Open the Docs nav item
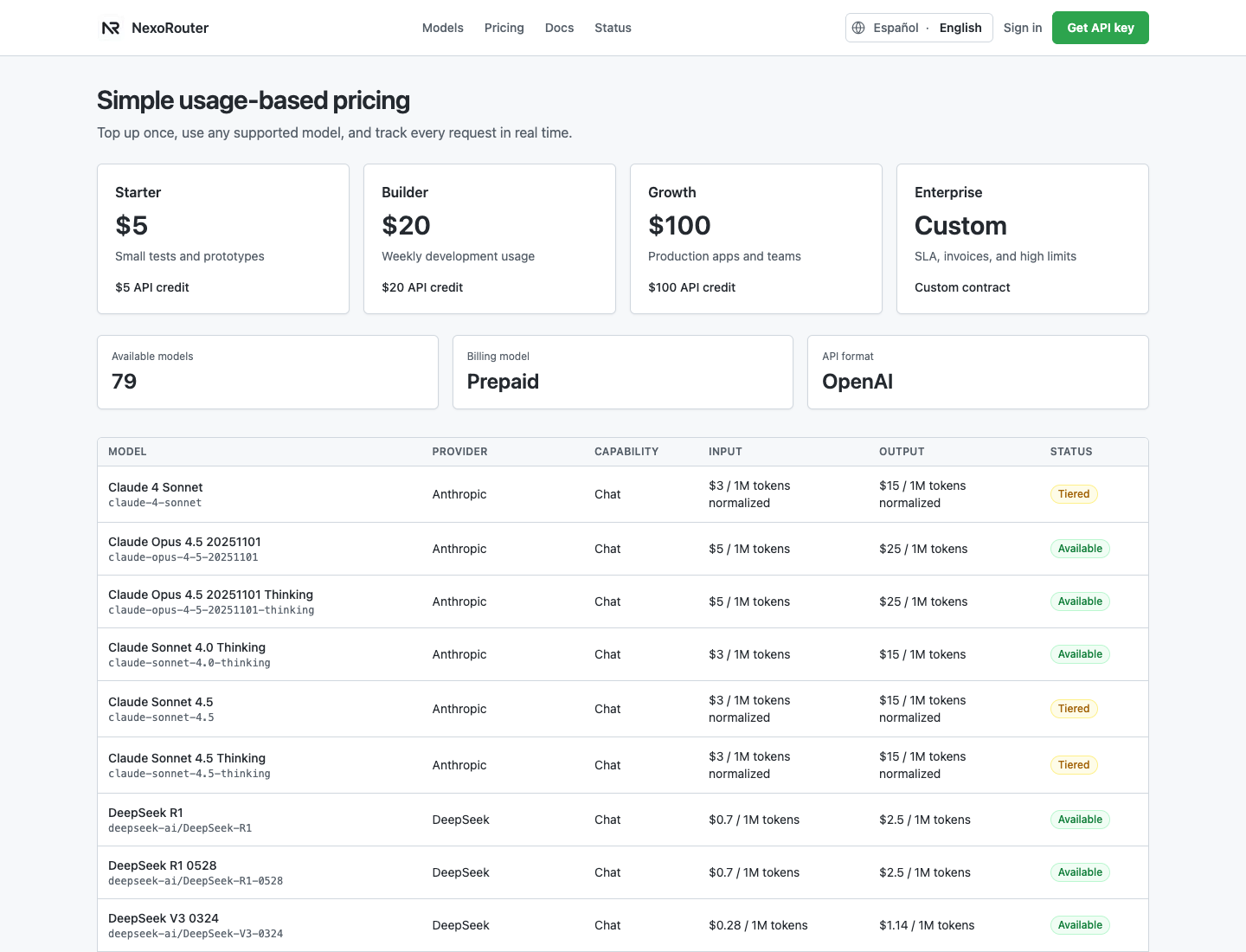 (x=560, y=28)
